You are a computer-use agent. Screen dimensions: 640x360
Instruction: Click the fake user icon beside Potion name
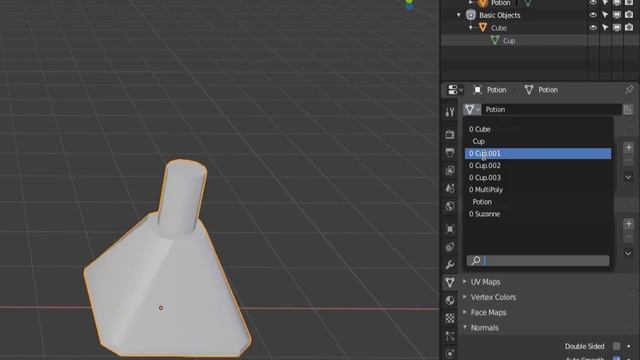628,109
